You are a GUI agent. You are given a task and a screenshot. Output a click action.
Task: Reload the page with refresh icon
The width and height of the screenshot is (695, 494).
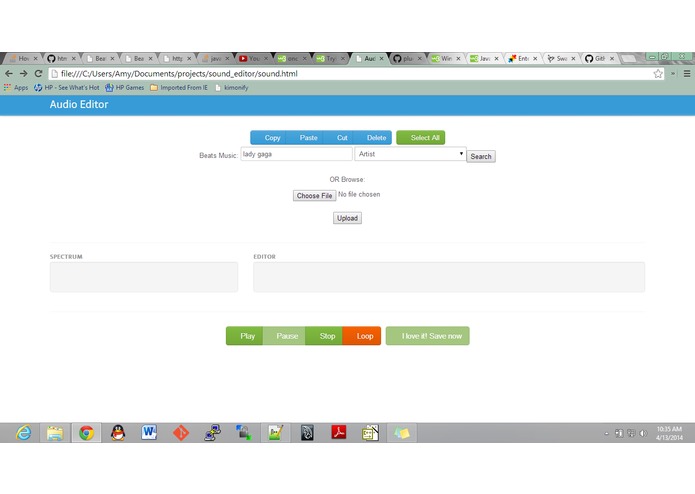pos(39,74)
